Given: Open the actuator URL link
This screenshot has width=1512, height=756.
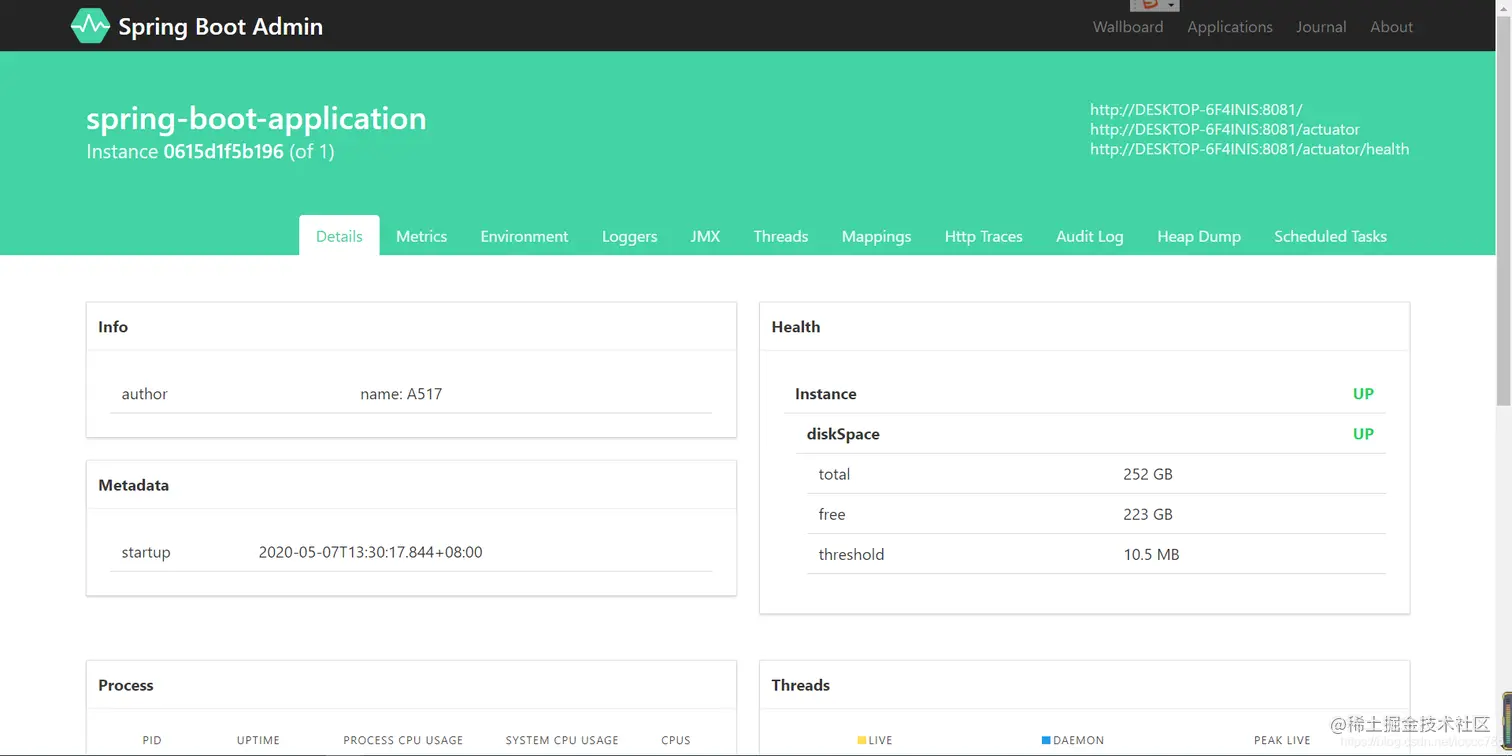Looking at the screenshot, I should pyautogui.click(x=1224, y=129).
